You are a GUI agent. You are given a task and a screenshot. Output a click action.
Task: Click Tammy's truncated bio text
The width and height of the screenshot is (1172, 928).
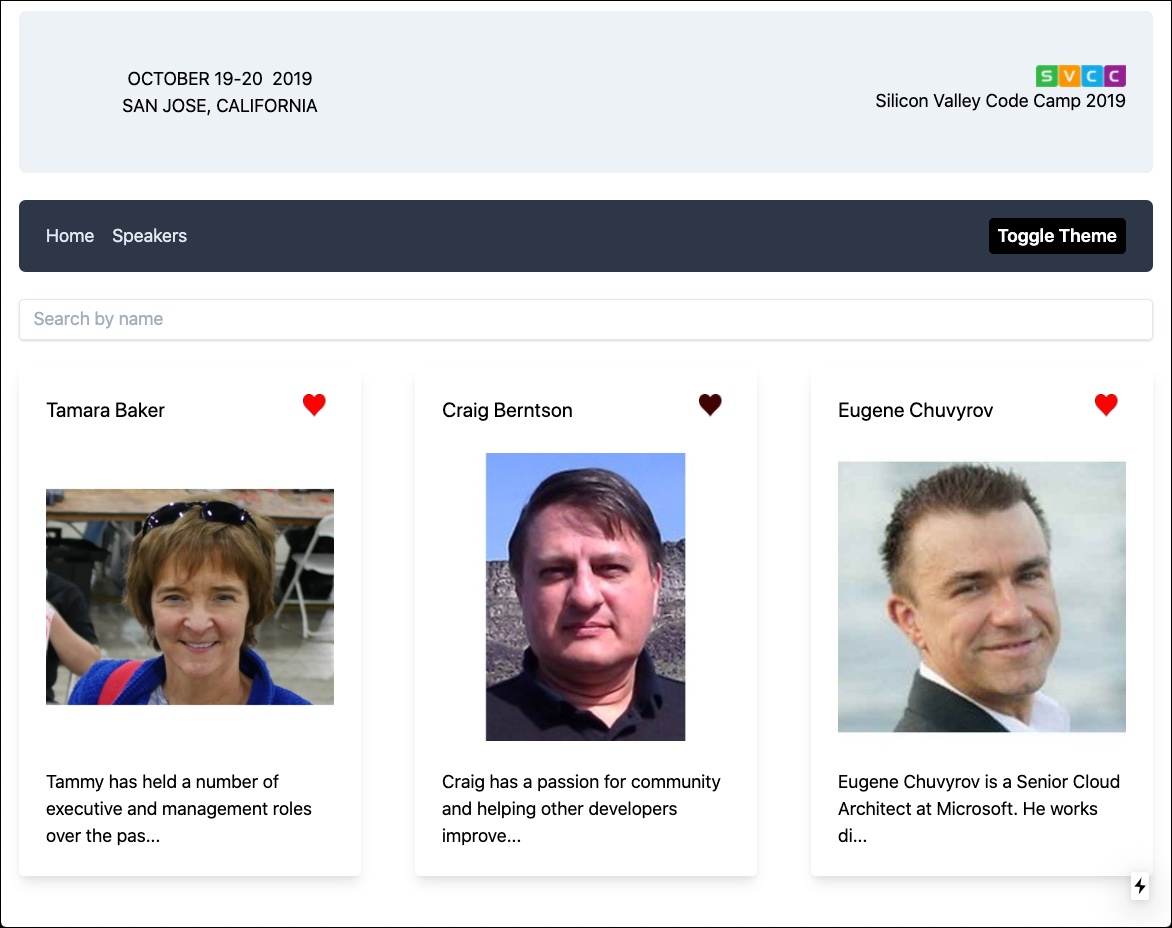click(179, 809)
